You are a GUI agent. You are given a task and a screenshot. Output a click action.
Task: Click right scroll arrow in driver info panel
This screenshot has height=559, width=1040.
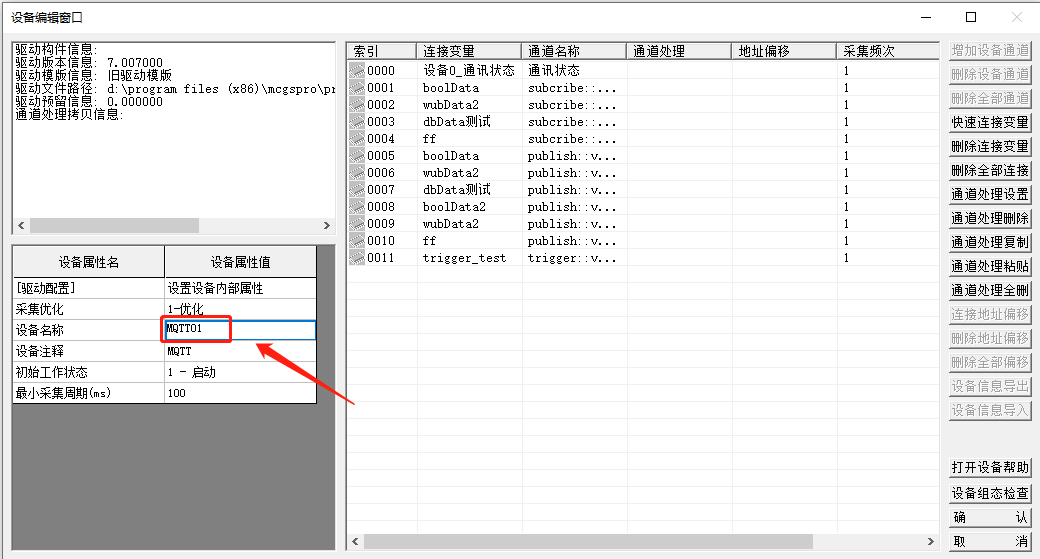(x=326, y=226)
